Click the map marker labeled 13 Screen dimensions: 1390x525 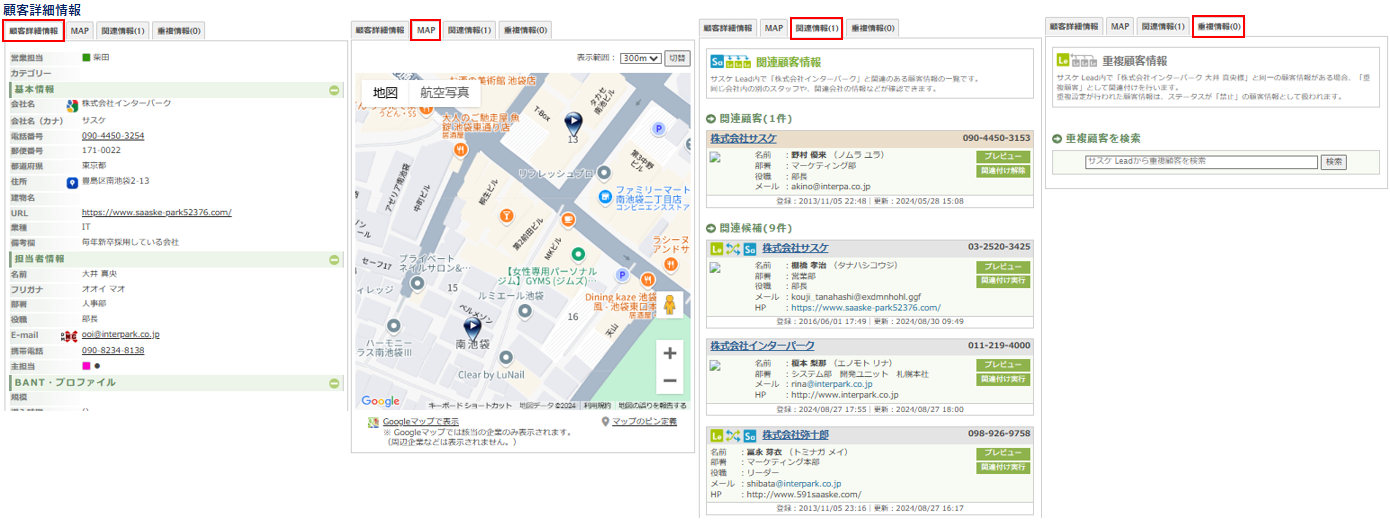click(573, 123)
